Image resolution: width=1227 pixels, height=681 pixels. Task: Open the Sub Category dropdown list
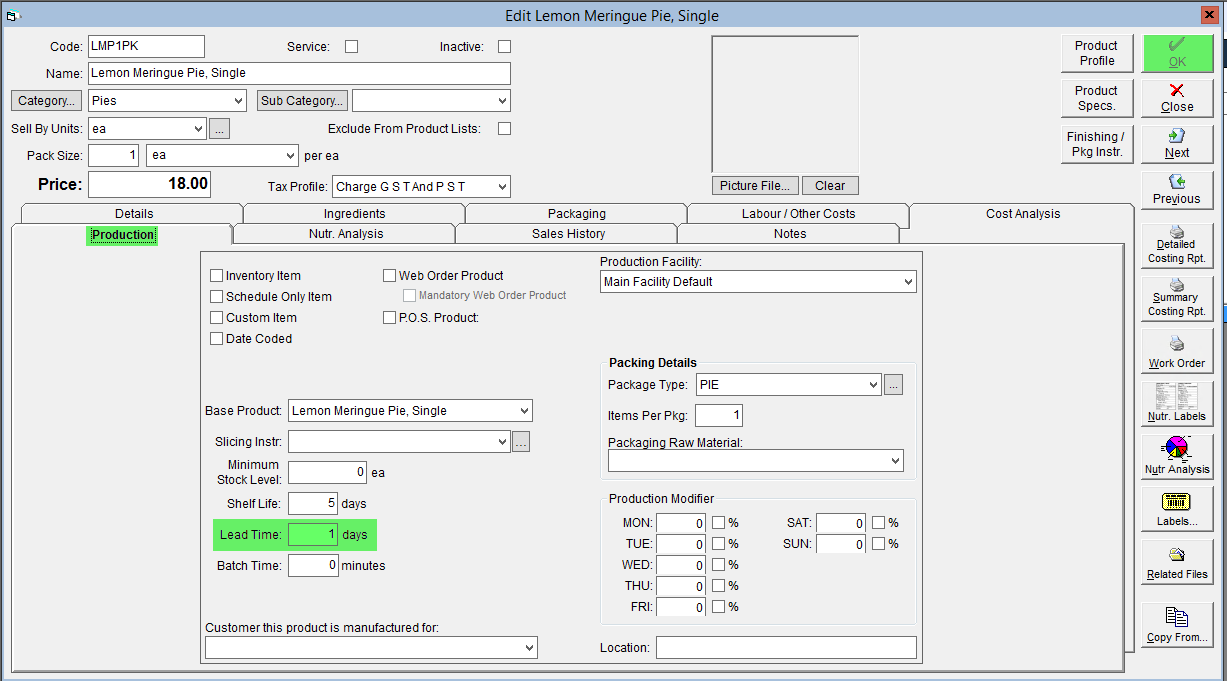[x=501, y=101]
